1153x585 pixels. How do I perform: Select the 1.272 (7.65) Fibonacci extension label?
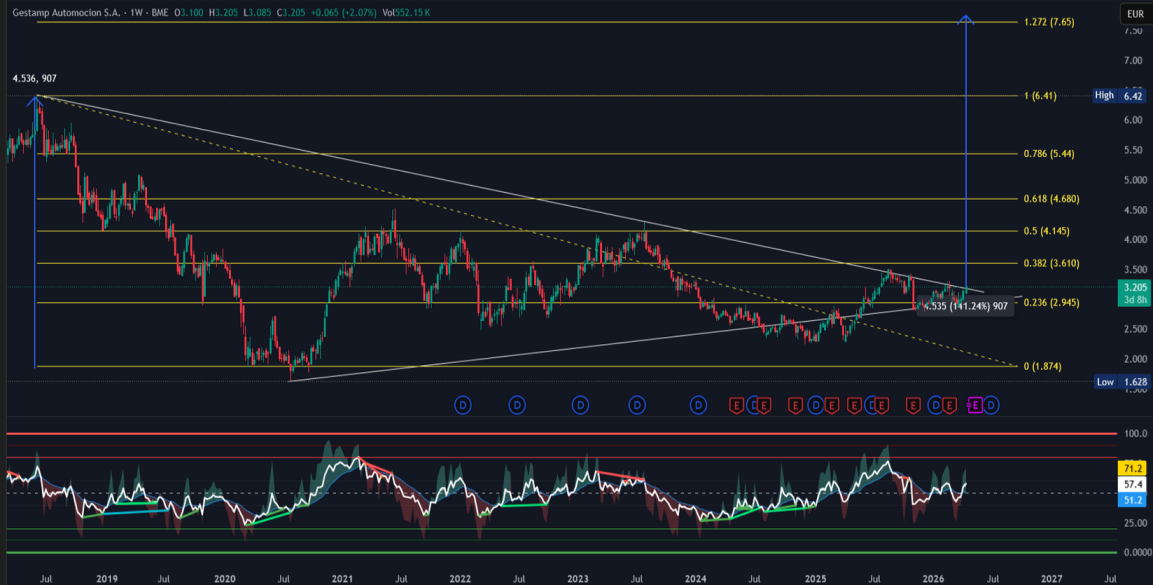click(1048, 22)
